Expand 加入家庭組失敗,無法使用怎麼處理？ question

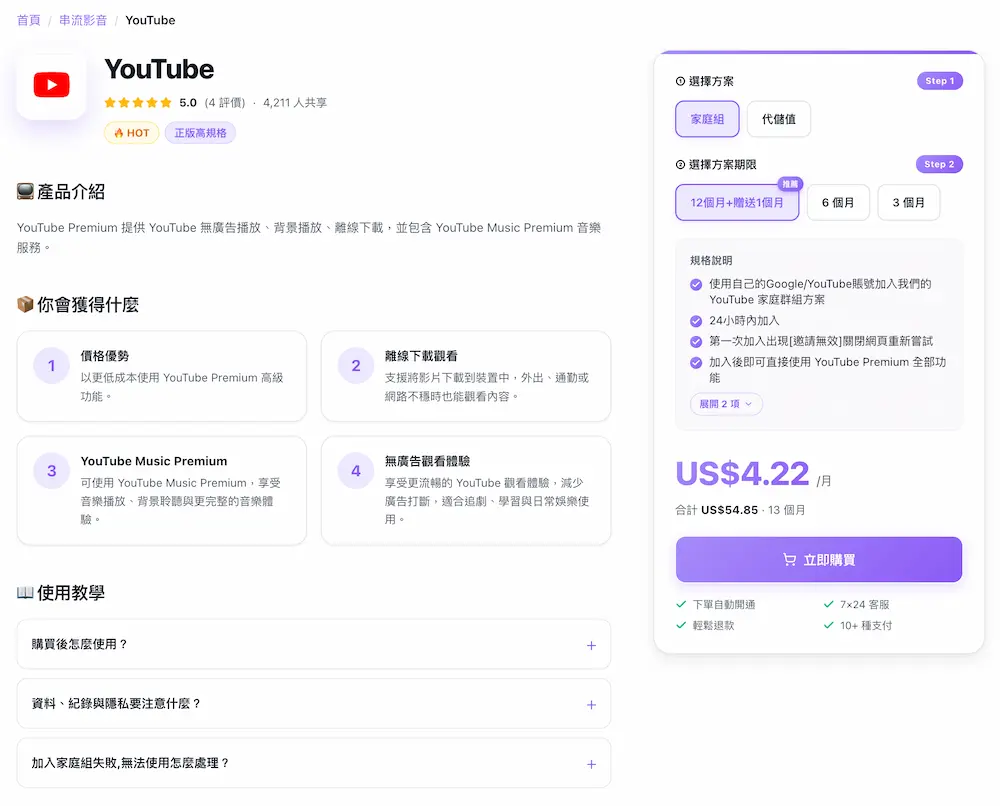coord(314,763)
